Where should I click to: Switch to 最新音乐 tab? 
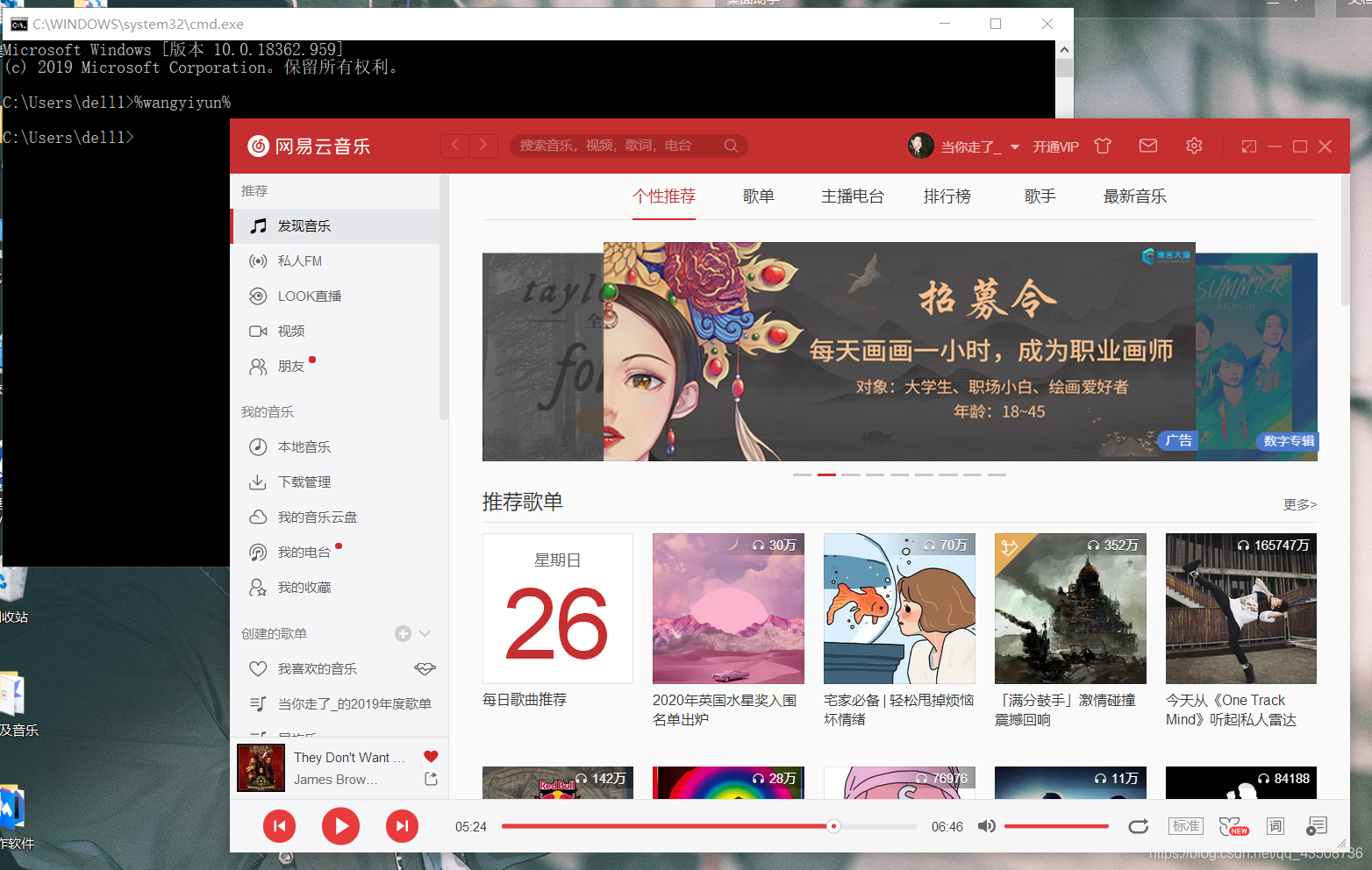(x=1135, y=196)
